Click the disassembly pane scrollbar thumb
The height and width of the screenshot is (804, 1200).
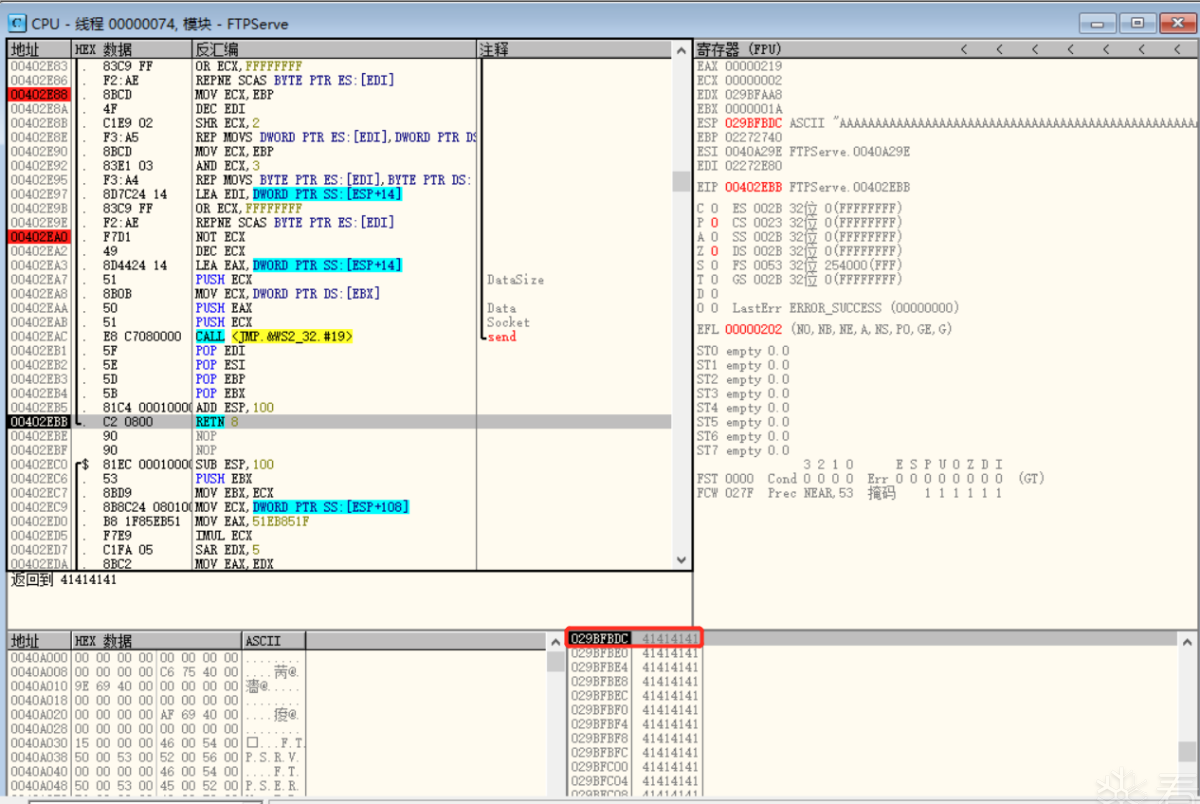point(682,182)
